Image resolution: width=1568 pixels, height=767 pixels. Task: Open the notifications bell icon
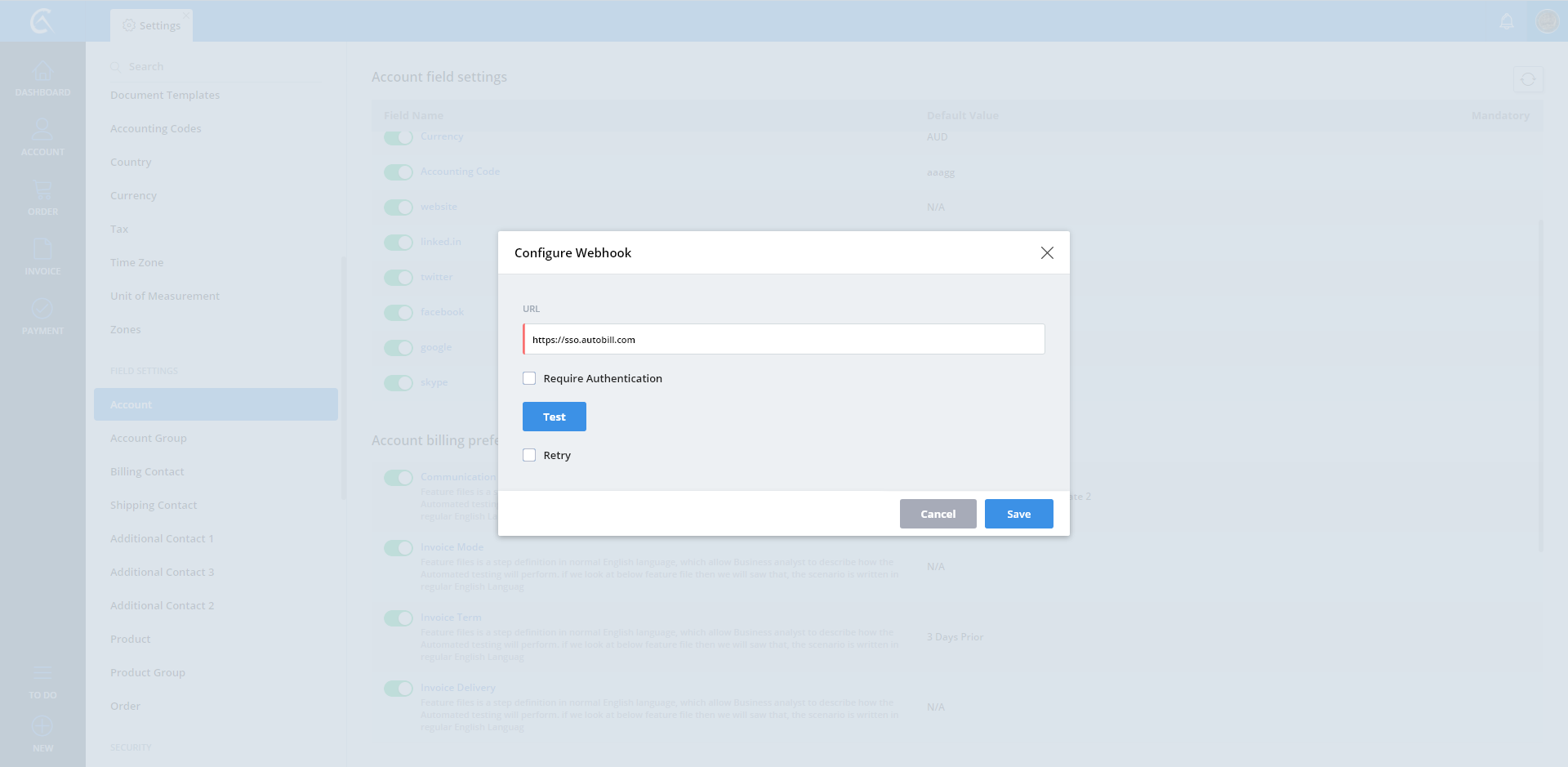pyautogui.click(x=1507, y=21)
